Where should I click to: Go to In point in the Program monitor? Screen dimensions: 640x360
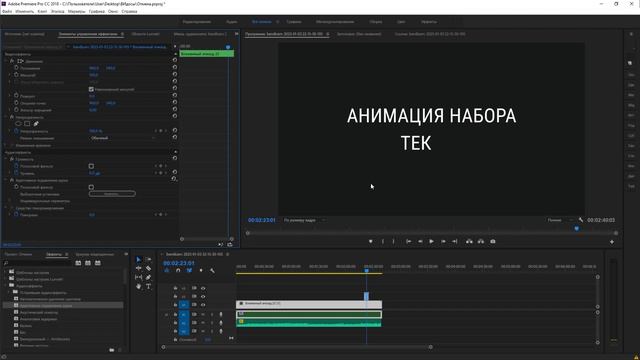409,242
